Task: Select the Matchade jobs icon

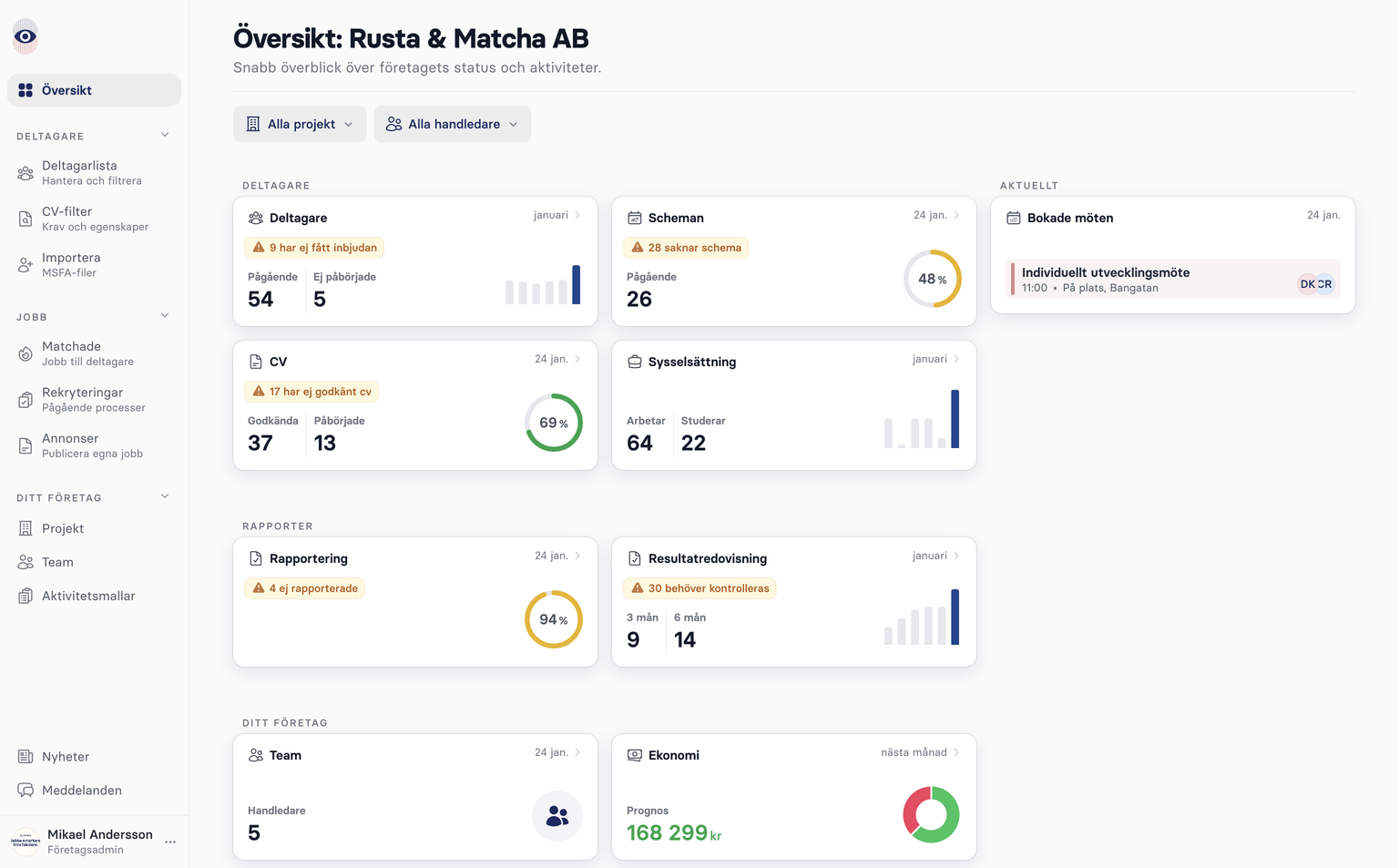Action: pos(25,353)
